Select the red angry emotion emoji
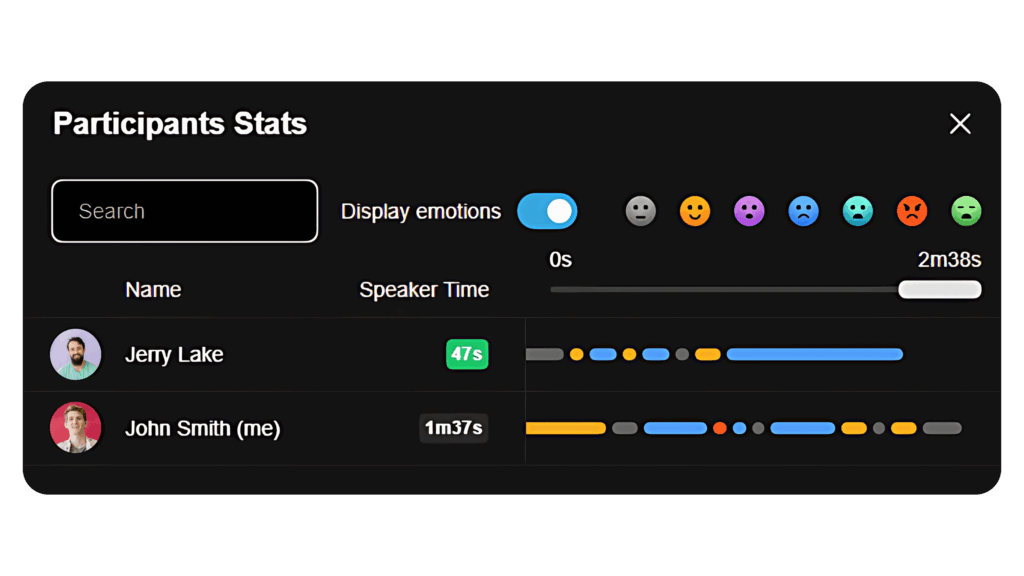 point(912,211)
